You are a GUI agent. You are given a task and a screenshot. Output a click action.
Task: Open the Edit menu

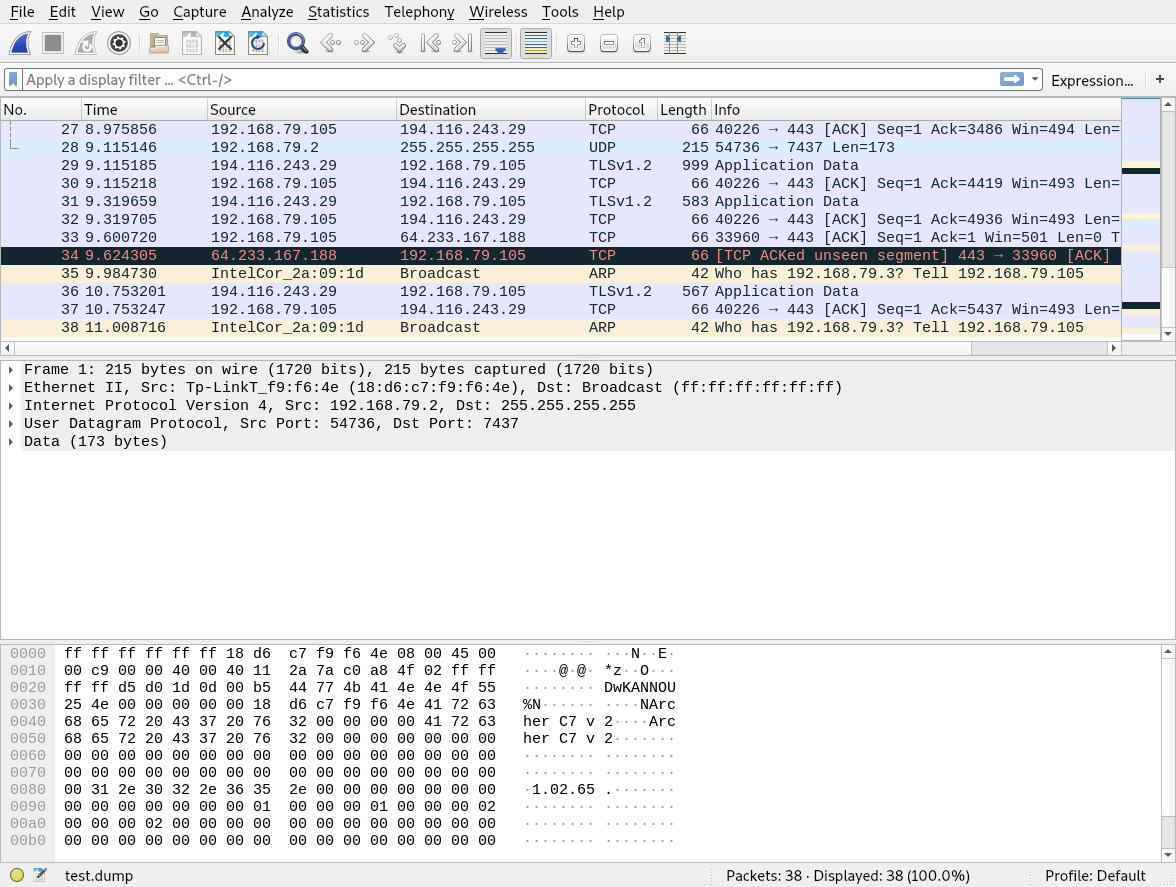point(62,12)
